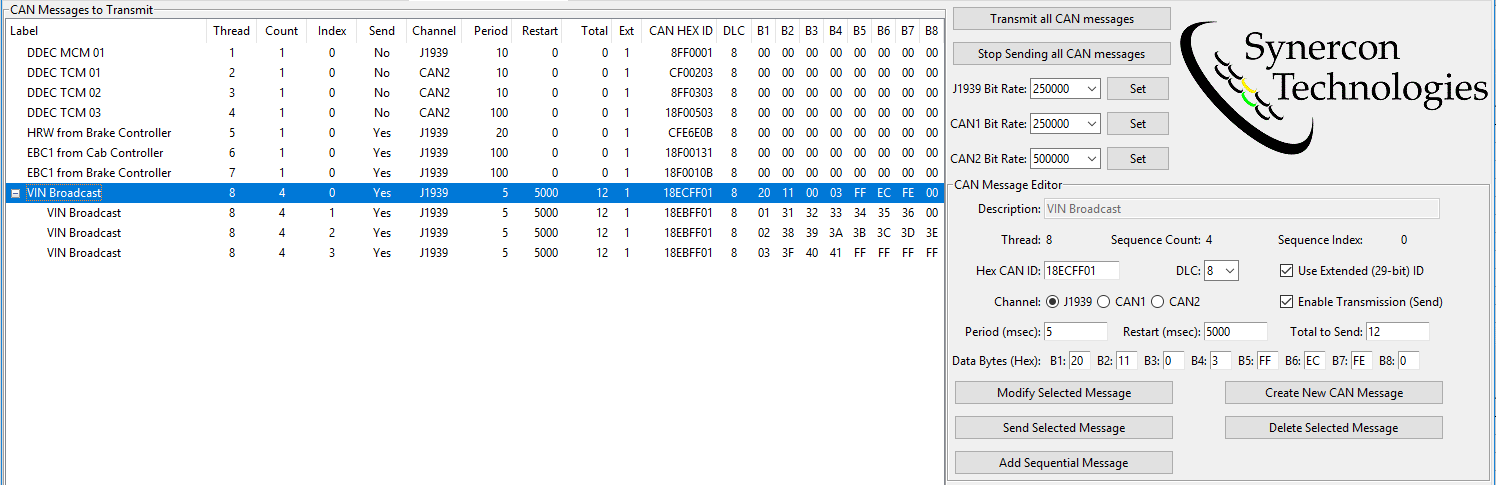This screenshot has height=485, width=1496.
Task: Select VIN Broadcast child with index 1
Action: pyautogui.click(x=474, y=213)
